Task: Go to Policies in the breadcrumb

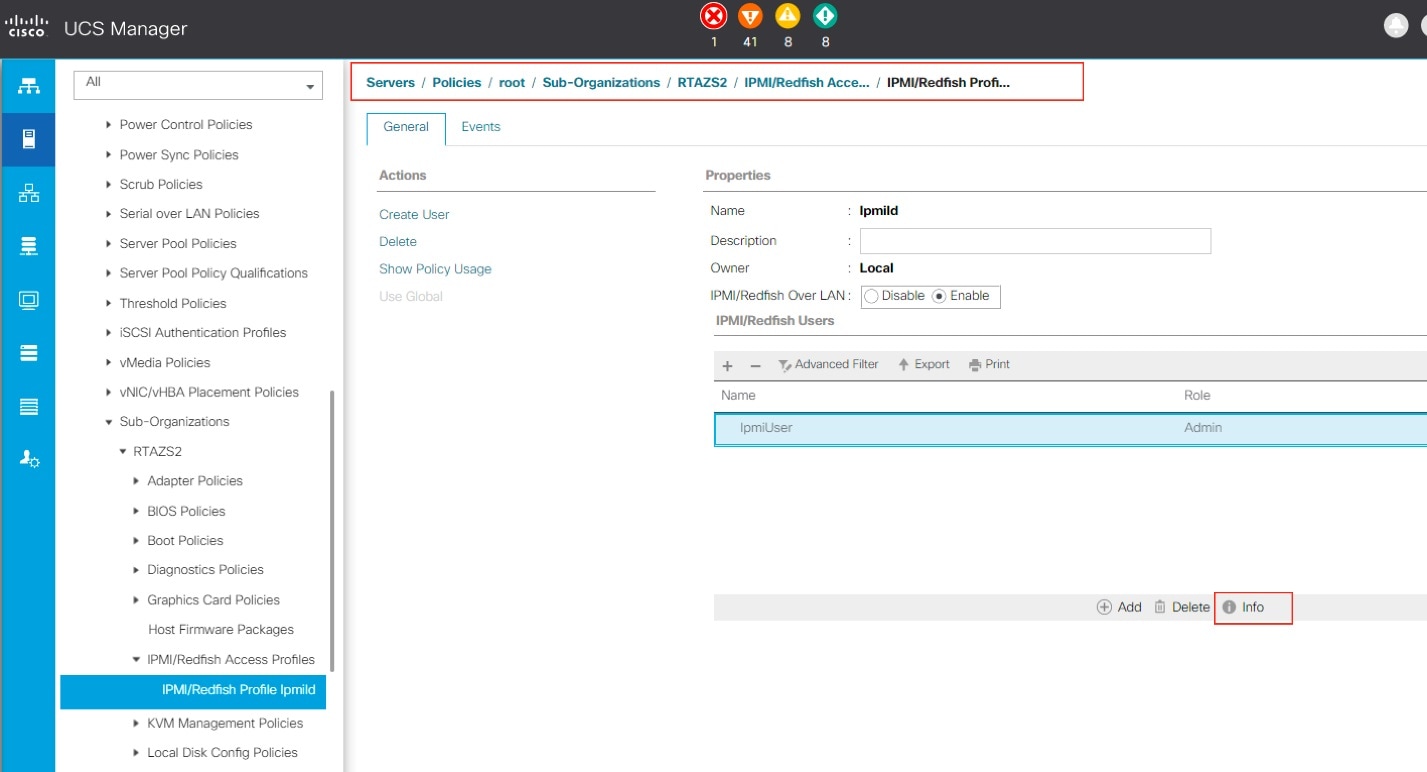Action: [x=457, y=83]
